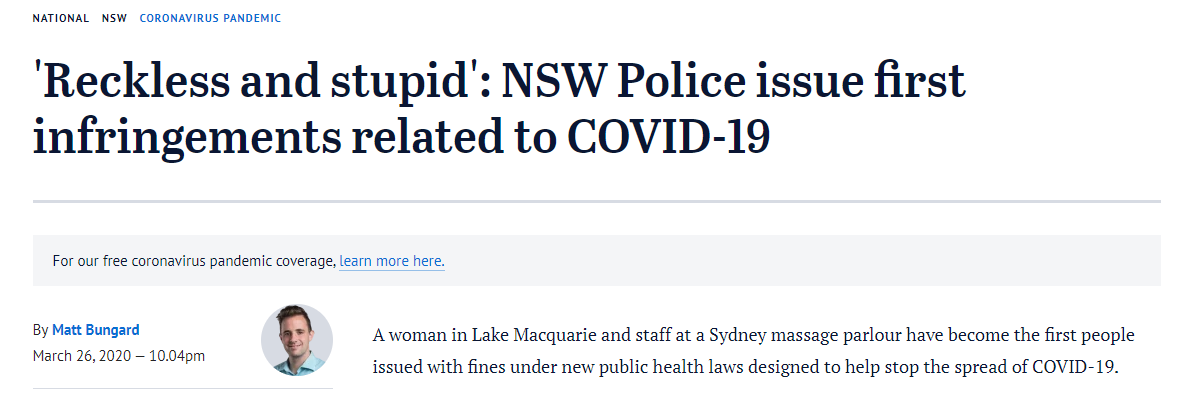Click the 10.04pm timestamp

click(x=178, y=355)
